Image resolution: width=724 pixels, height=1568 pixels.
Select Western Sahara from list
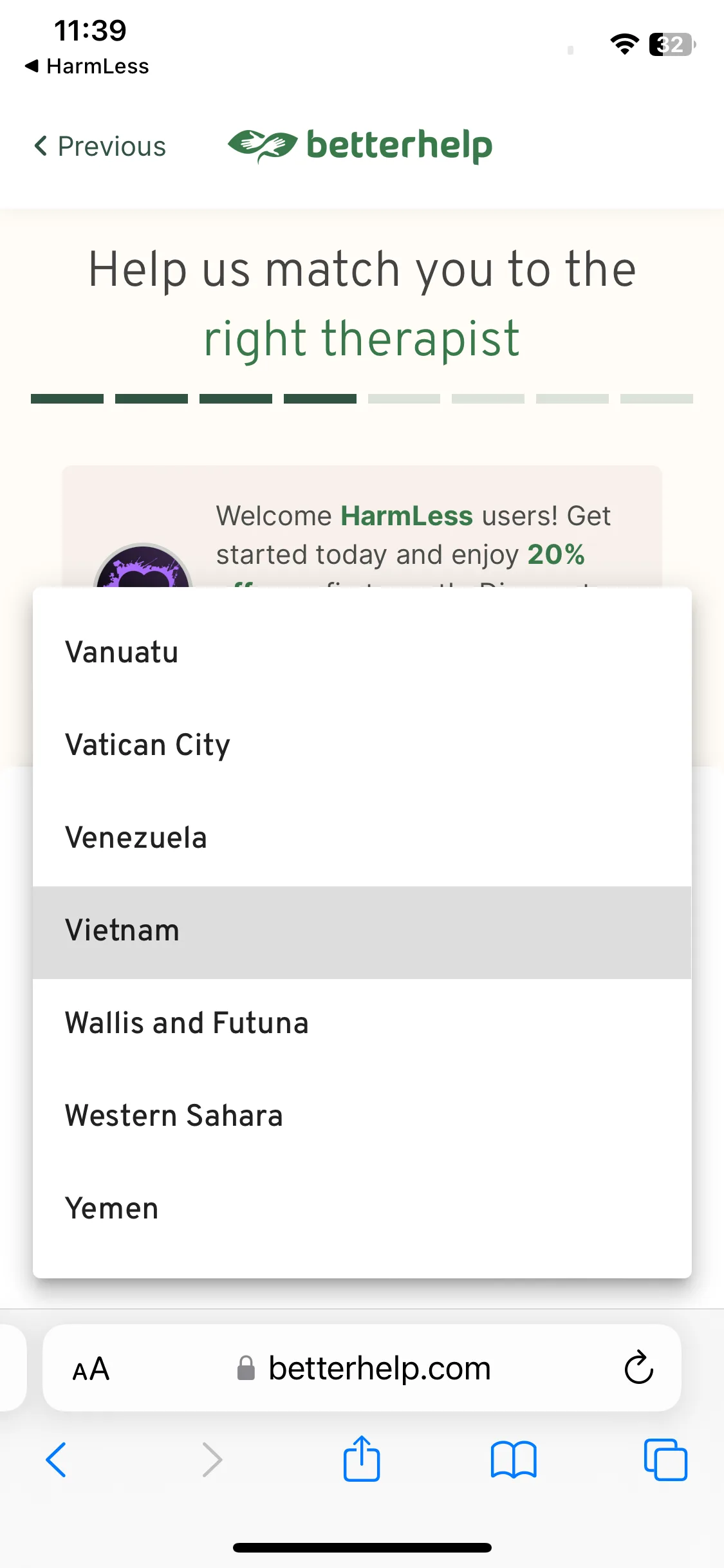pyautogui.click(x=362, y=1115)
